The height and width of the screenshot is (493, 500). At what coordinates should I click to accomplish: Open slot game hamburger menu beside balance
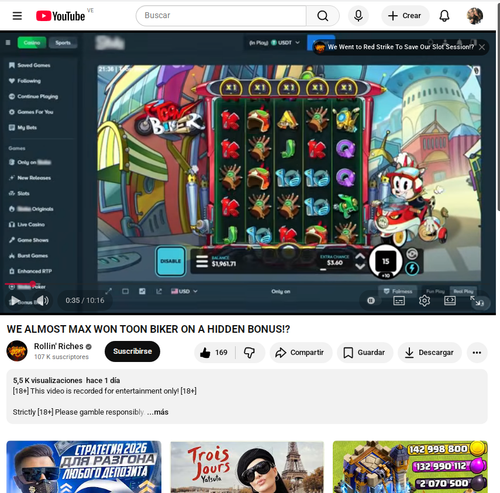click(x=202, y=262)
